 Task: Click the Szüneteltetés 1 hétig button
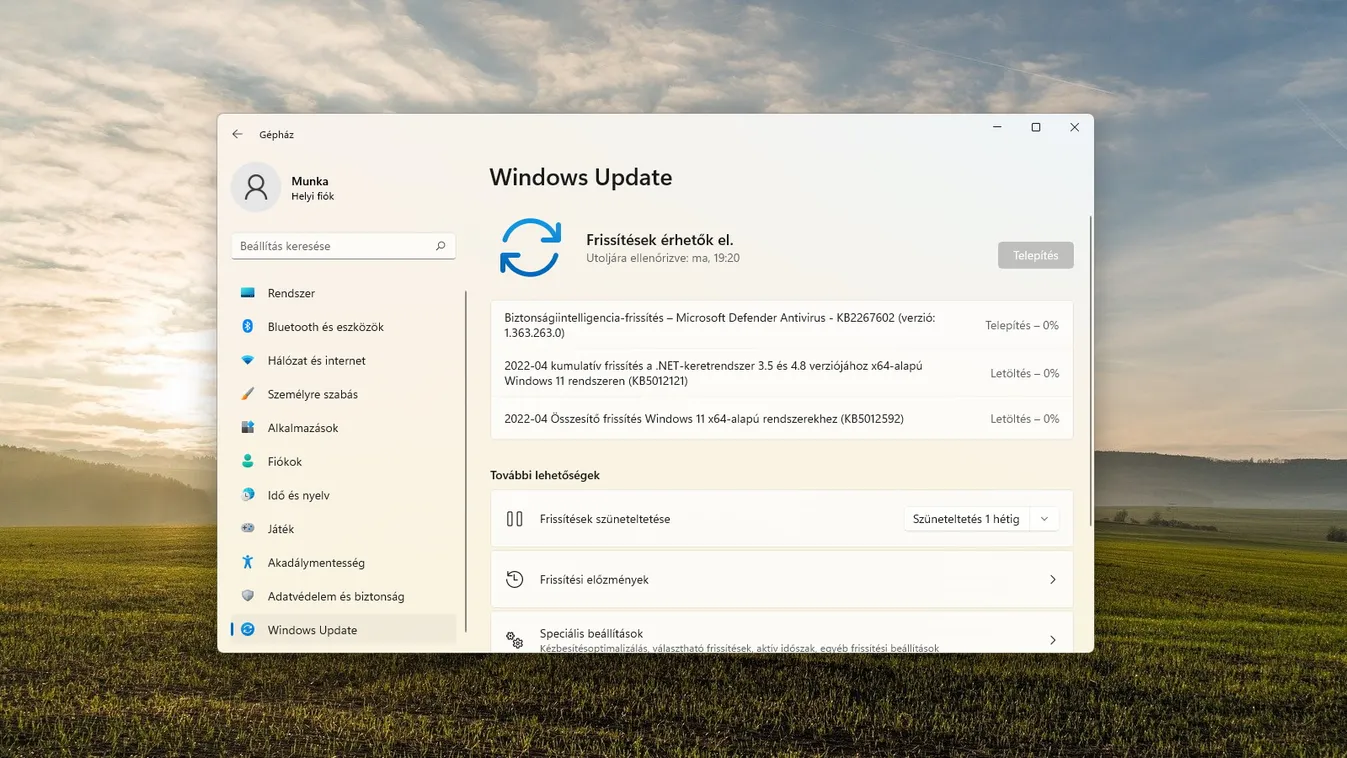(x=966, y=519)
